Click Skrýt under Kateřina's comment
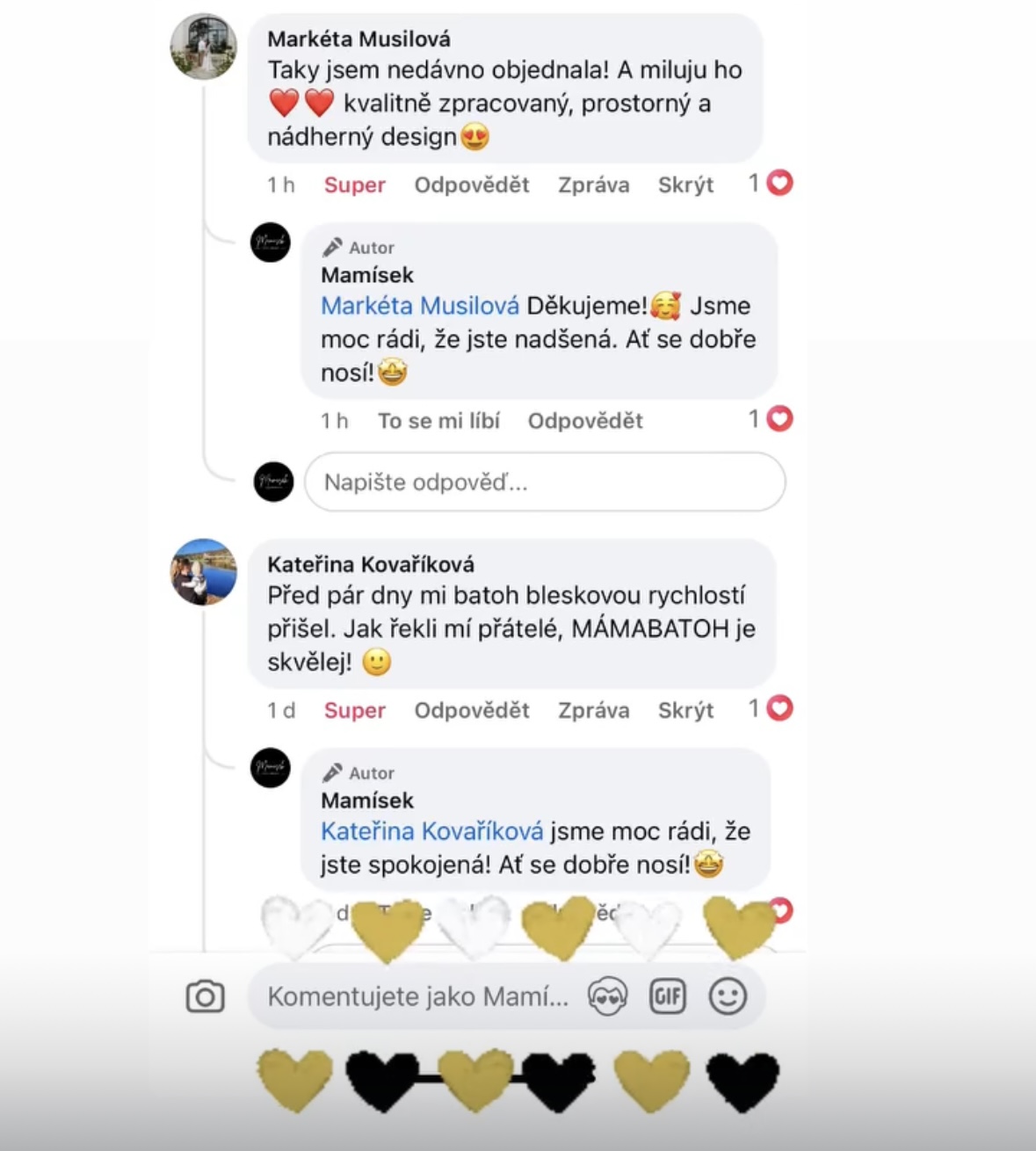The image size is (1036, 1151). pyautogui.click(x=686, y=710)
